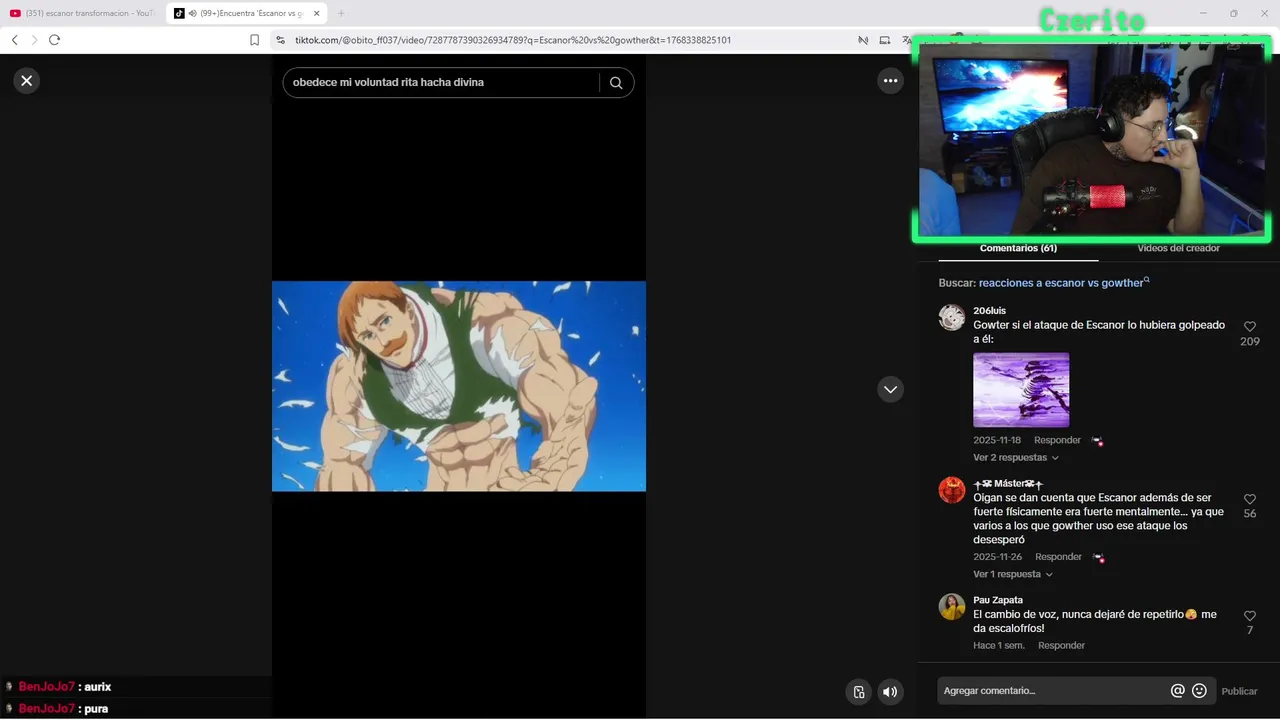This screenshot has height=720, width=1280.
Task: Like Pau Zapata's comment
Action: tap(1249, 616)
